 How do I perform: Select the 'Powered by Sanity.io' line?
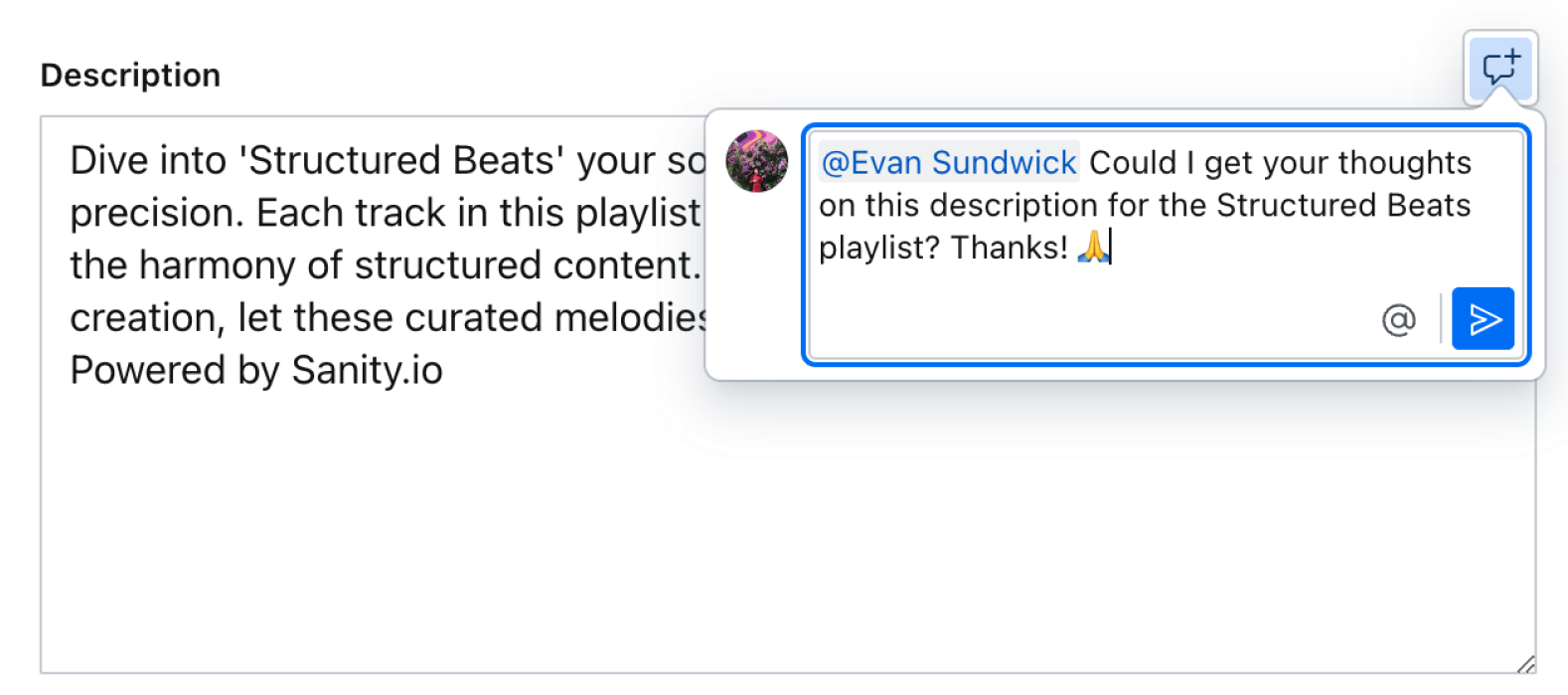256,369
